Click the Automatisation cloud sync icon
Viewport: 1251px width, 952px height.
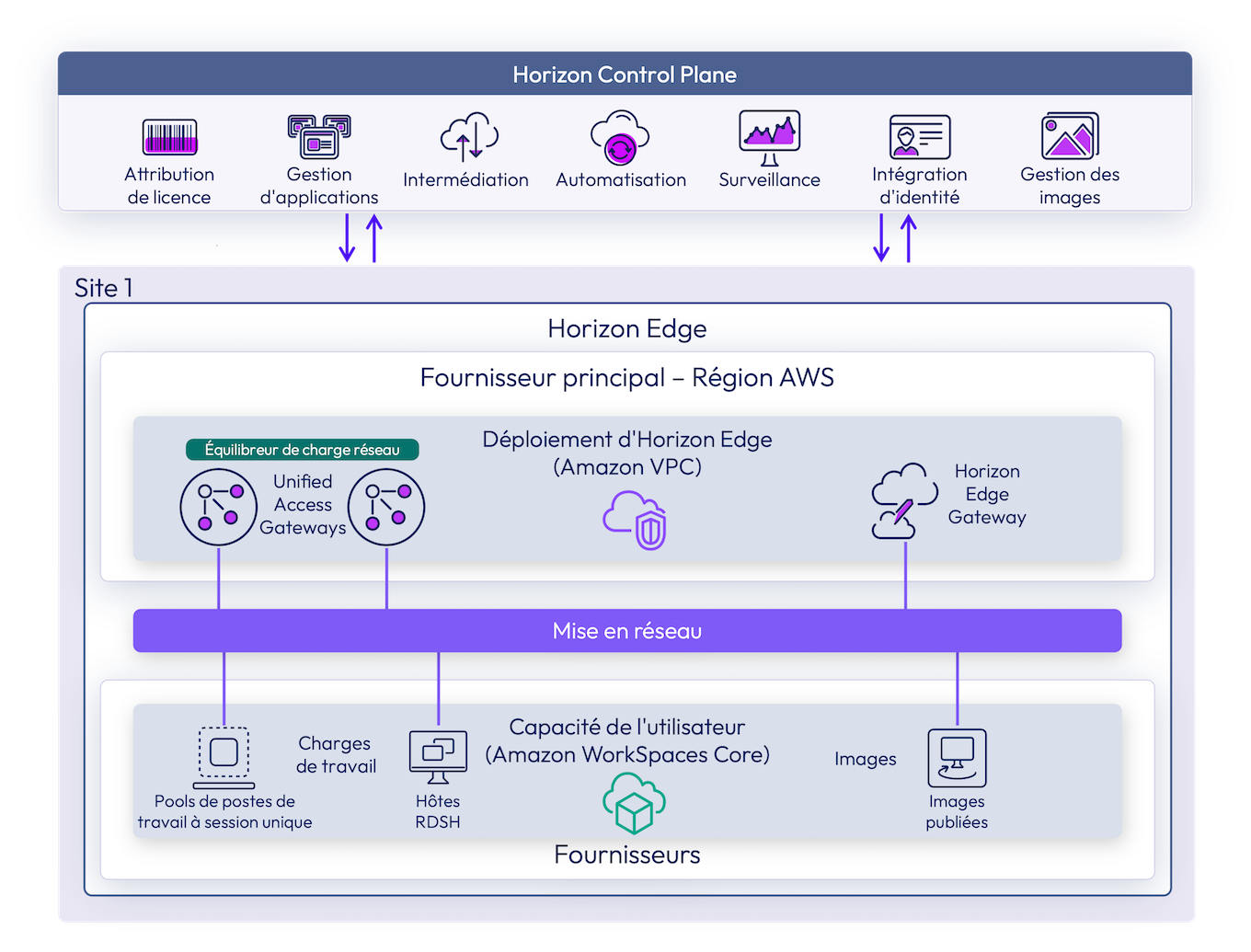[x=620, y=137]
